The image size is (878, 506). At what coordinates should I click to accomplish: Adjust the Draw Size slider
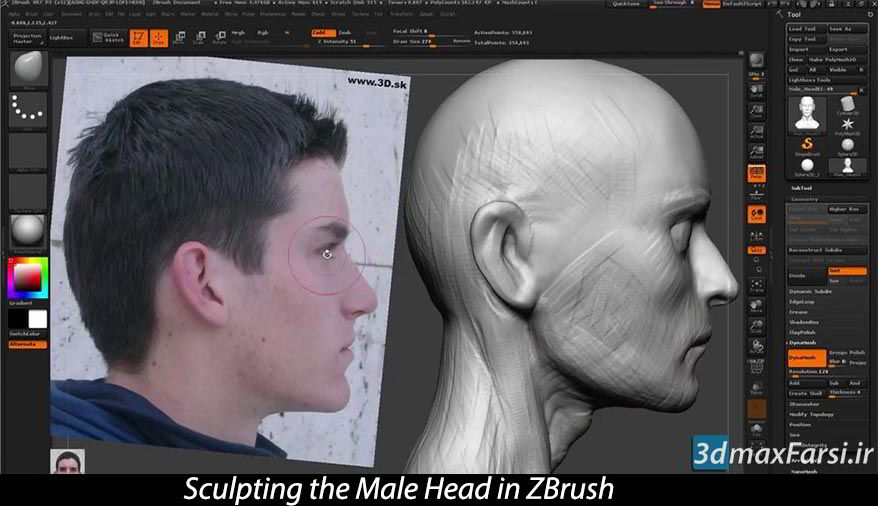(432, 43)
